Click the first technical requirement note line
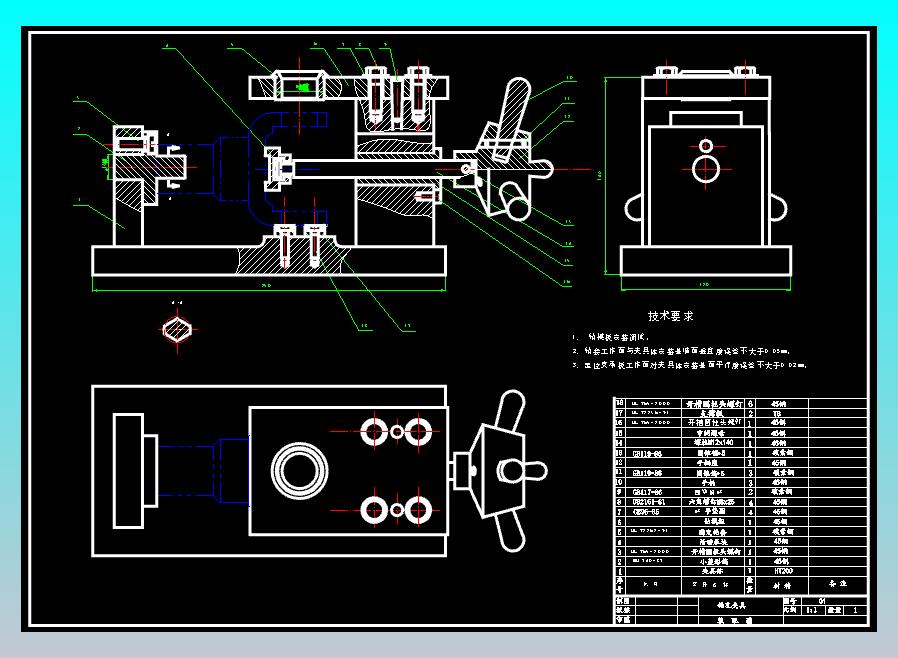Image resolution: width=898 pixels, height=658 pixels. coord(611,337)
